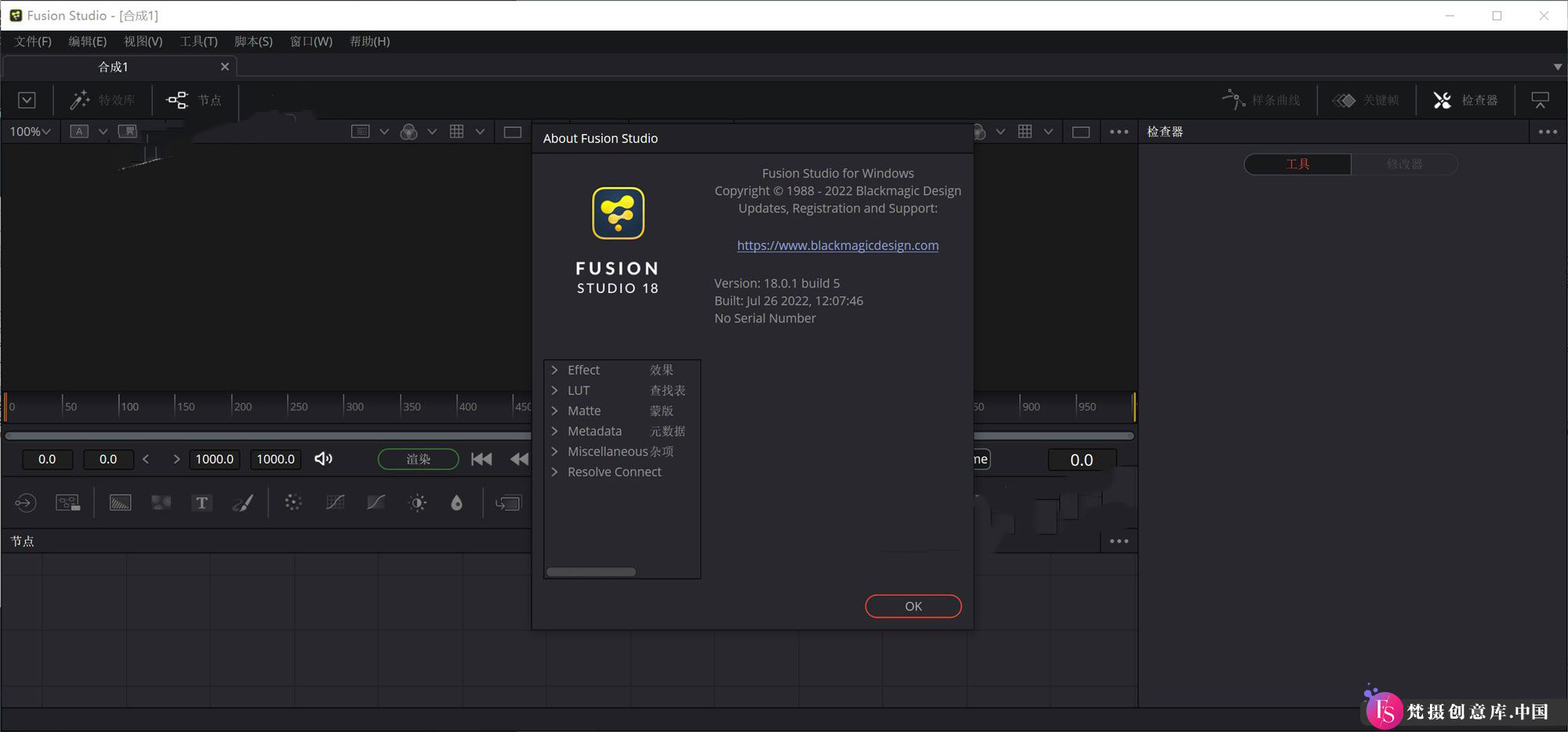Open left viewer region-of-interest dropdown arrow

click(x=384, y=132)
